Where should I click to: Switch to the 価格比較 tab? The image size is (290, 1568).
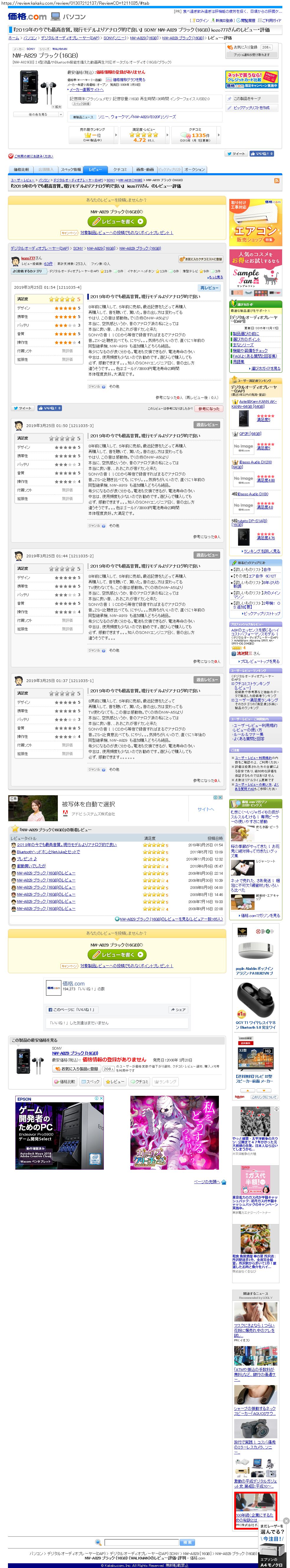tap(21, 169)
